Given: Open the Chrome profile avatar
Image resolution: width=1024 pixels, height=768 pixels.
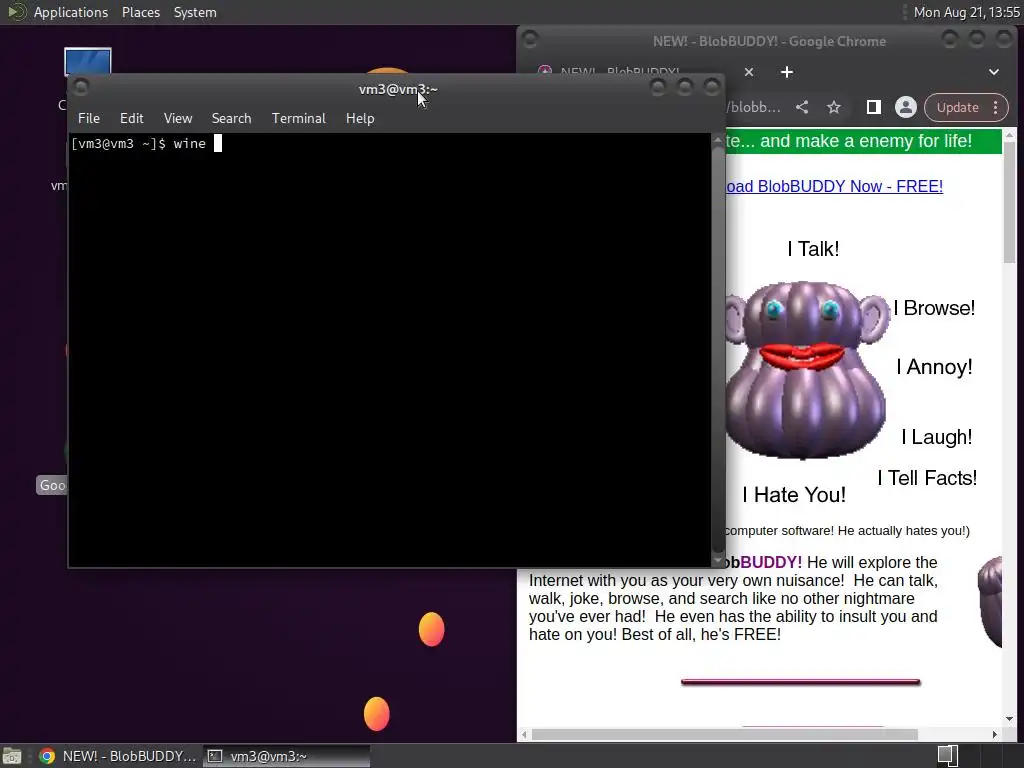Looking at the screenshot, I should coord(906,107).
